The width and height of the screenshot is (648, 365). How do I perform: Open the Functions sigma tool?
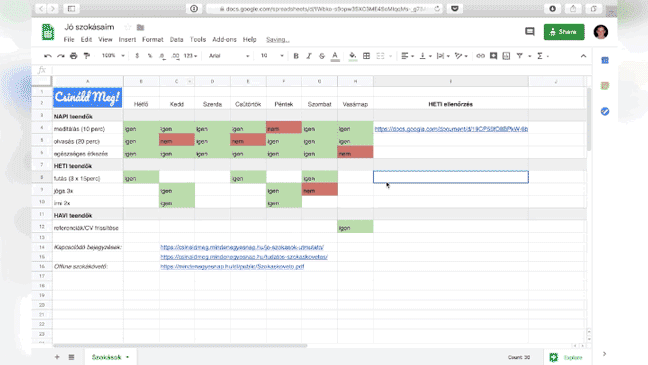pyautogui.click(x=540, y=56)
